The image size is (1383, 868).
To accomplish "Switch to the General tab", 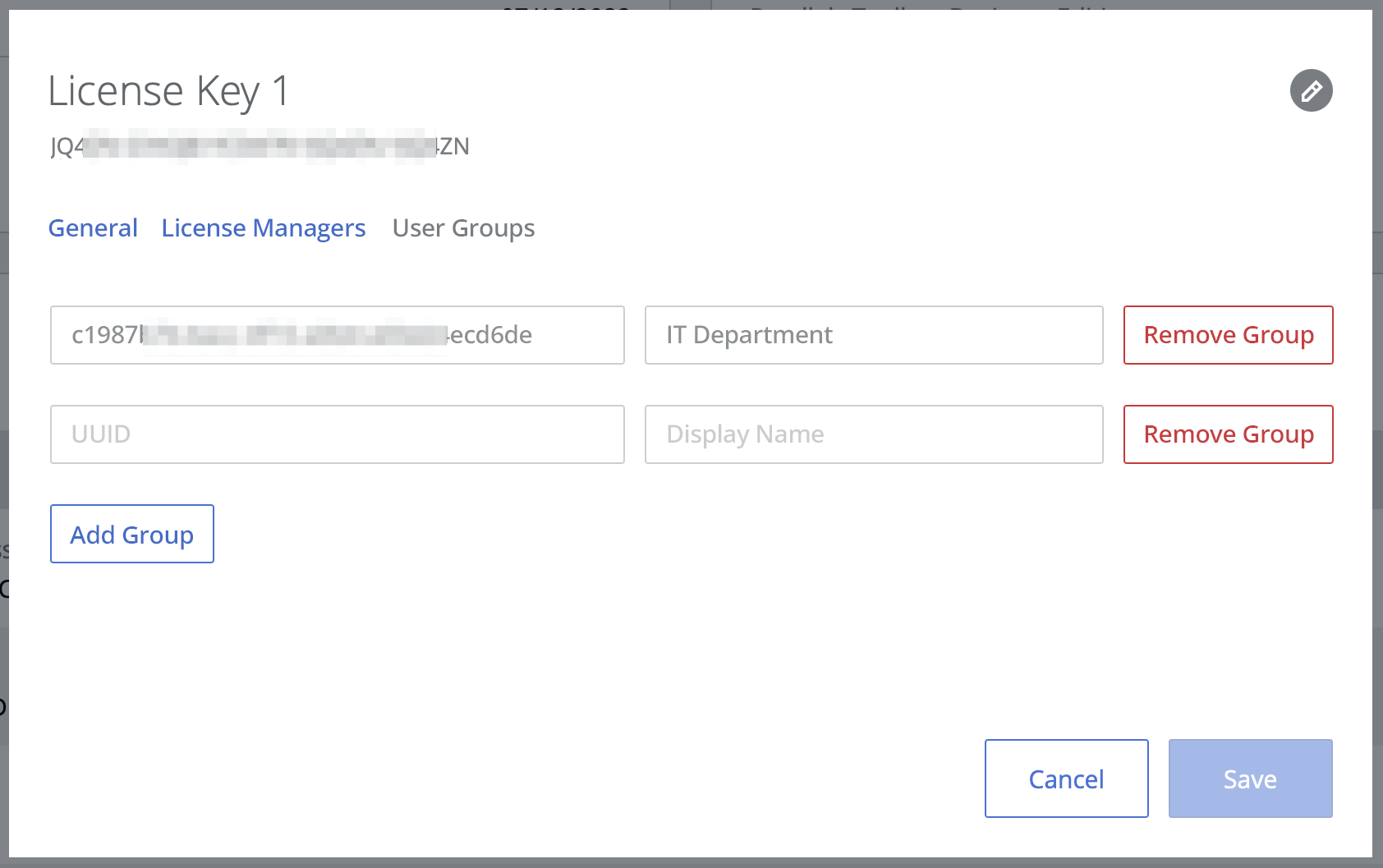I will pyautogui.click(x=93, y=227).
